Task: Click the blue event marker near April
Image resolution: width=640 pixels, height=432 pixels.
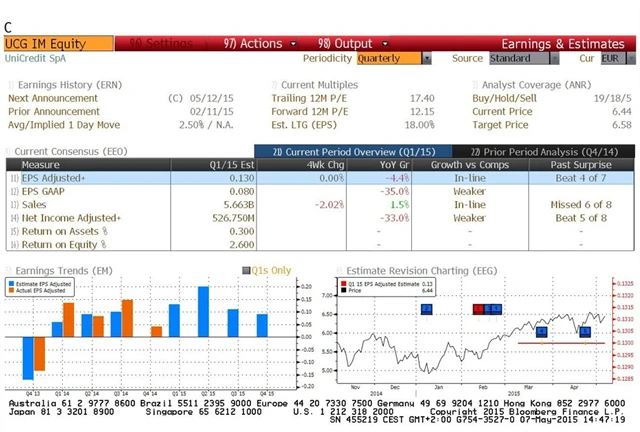Action: coord(585,331)
